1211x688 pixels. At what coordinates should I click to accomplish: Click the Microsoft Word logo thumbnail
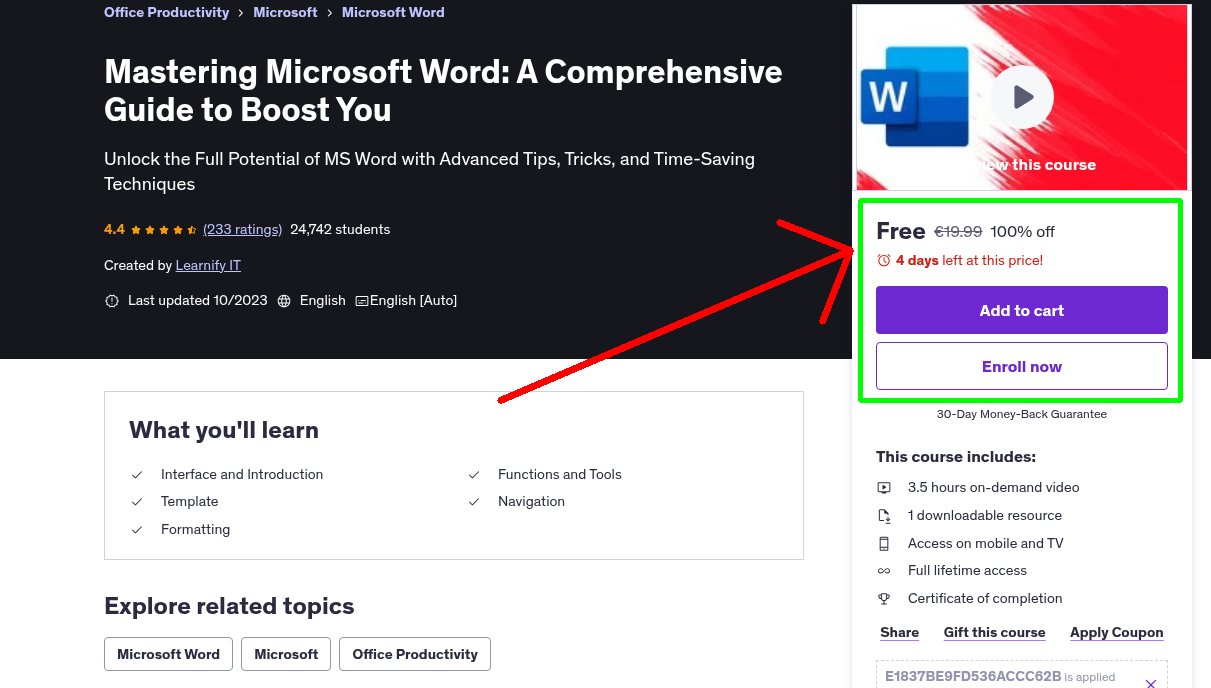(914, 97)
